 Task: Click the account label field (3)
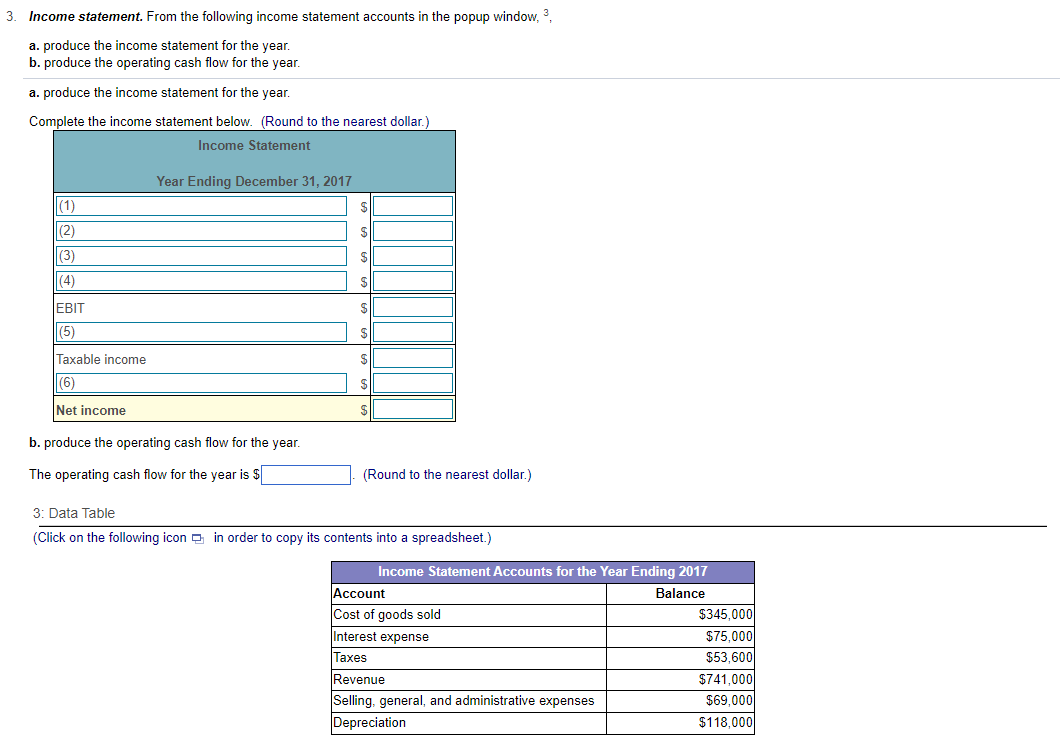200,255
